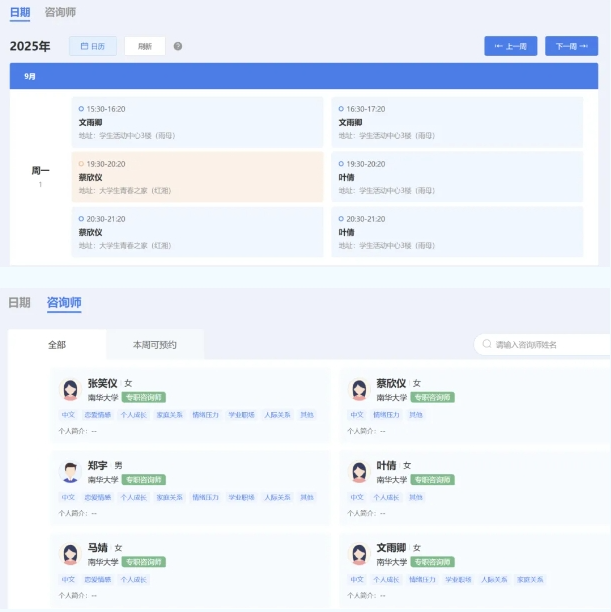Open the 日历 calendar button

93,46
